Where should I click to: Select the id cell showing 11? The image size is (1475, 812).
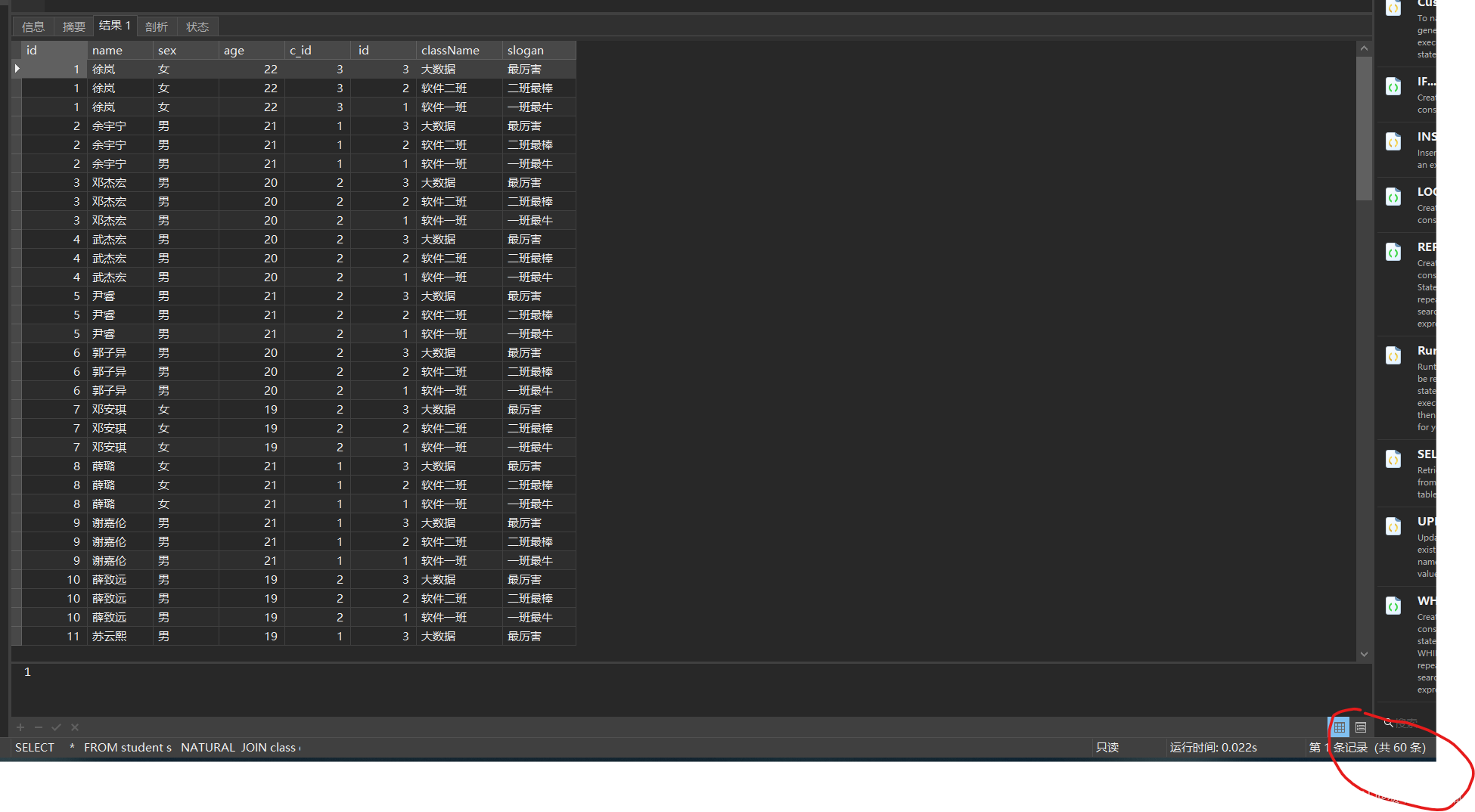(54, 636)
